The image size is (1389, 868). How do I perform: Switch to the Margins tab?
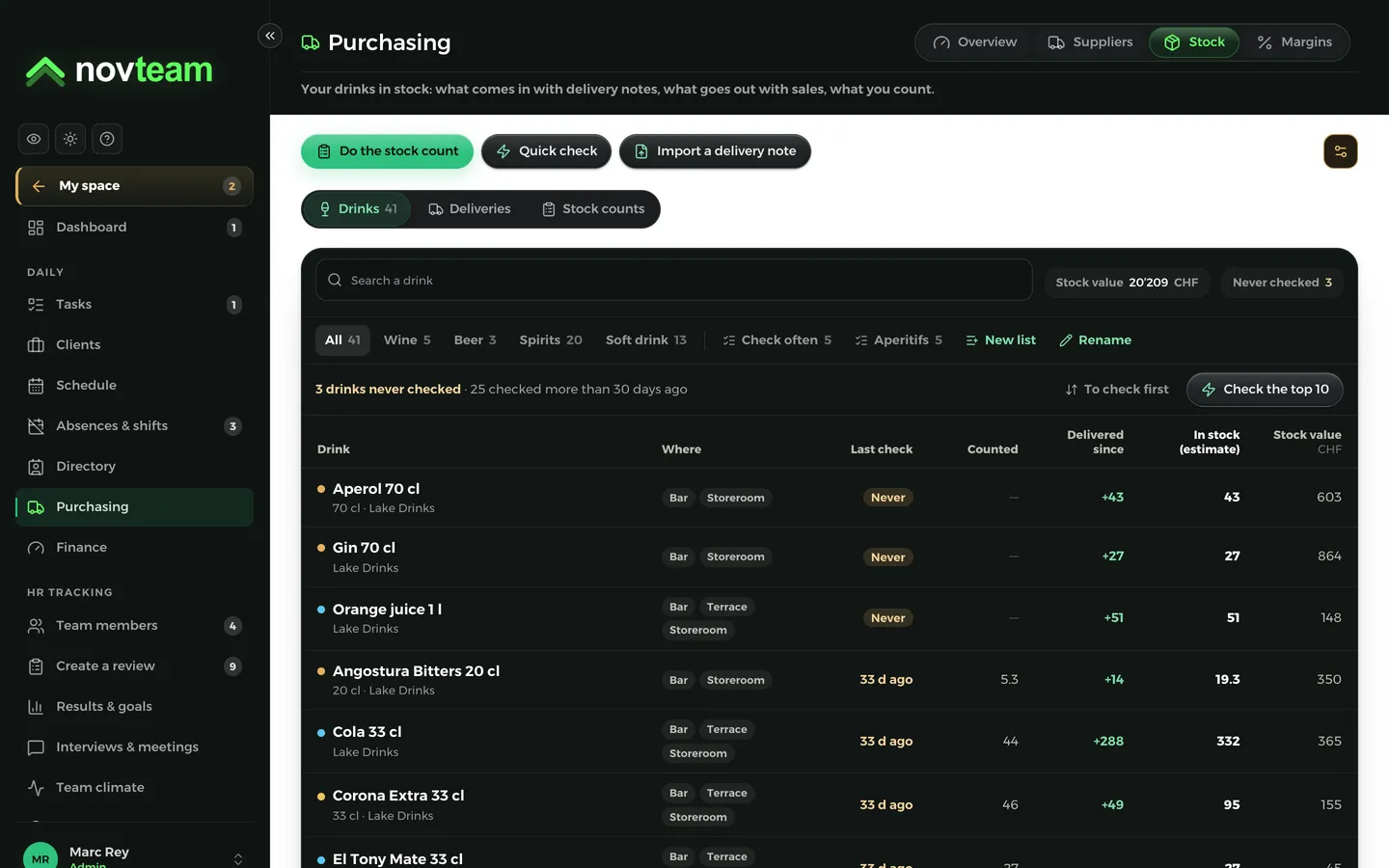pyautogui.click(x=1294, y=42)
